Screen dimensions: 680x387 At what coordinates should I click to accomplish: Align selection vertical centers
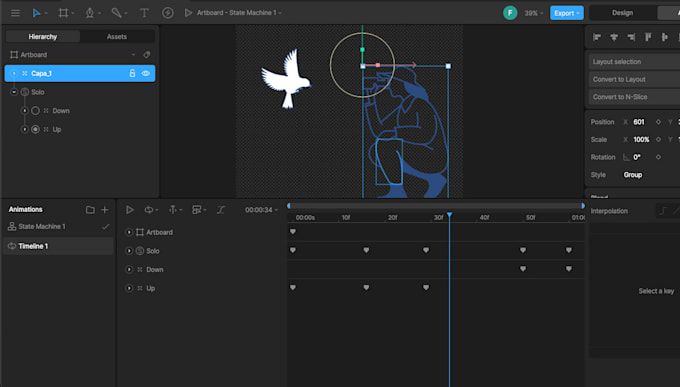coord(665,37)
